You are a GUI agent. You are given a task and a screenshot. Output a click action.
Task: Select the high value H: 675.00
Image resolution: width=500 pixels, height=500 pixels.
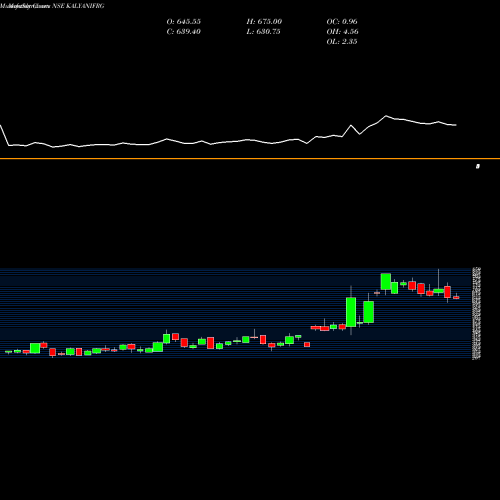point(264,22)
